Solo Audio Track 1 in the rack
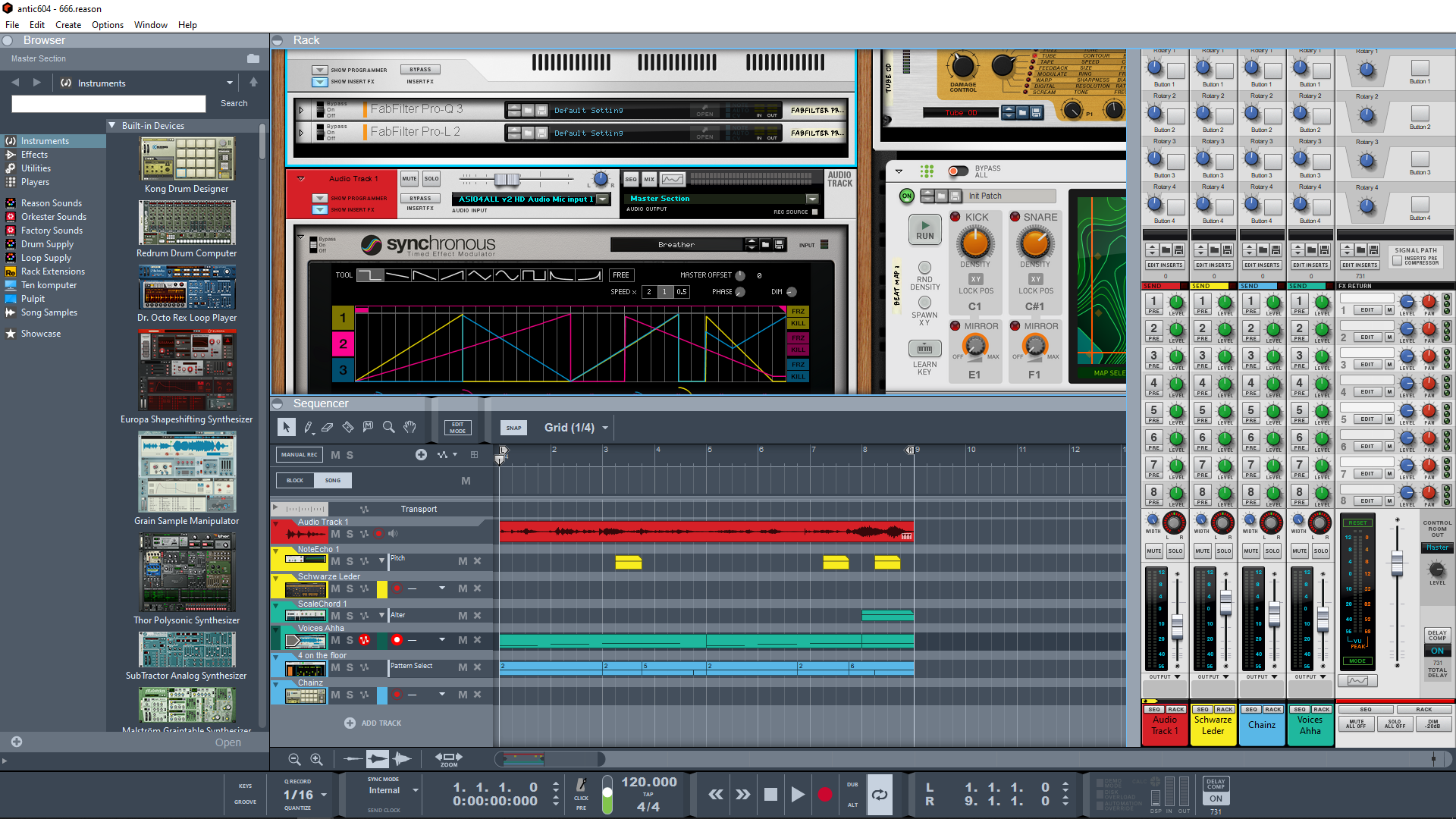 point(431,179)
